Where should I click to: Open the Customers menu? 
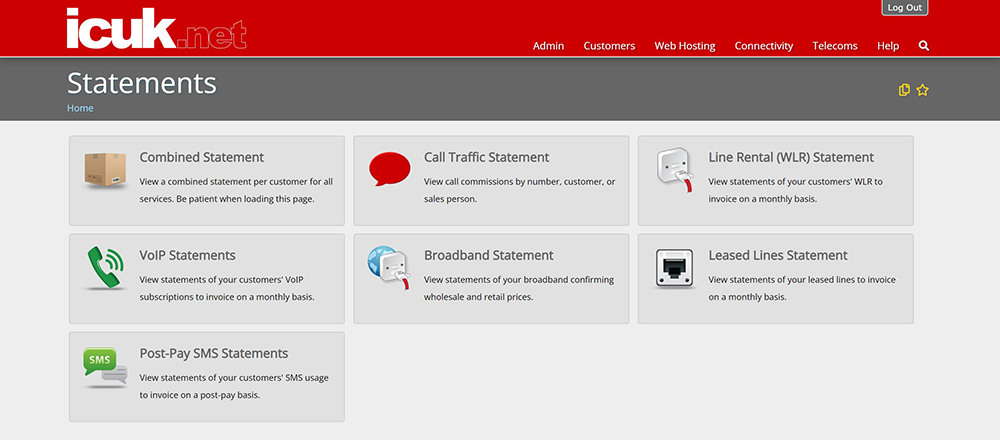609,46
